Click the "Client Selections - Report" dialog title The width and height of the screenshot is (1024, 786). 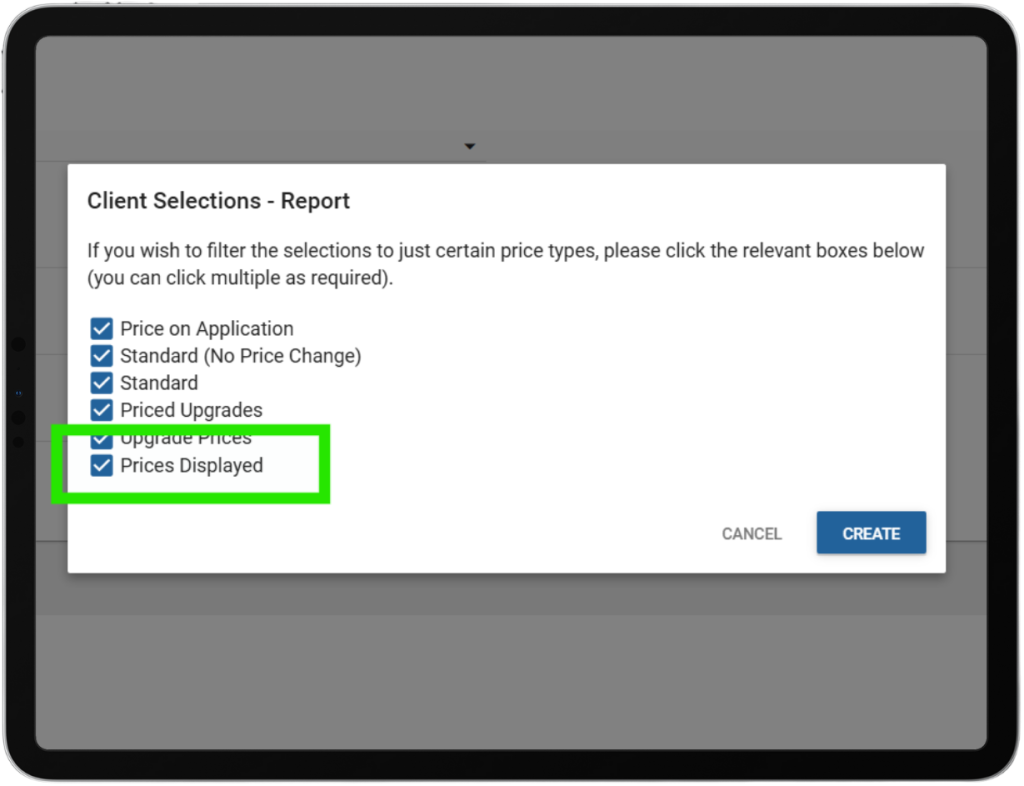tap(218, 201)
